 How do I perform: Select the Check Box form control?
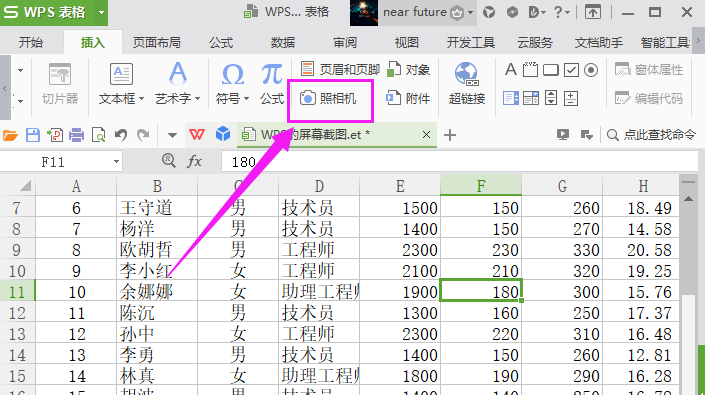click(571, 70)
